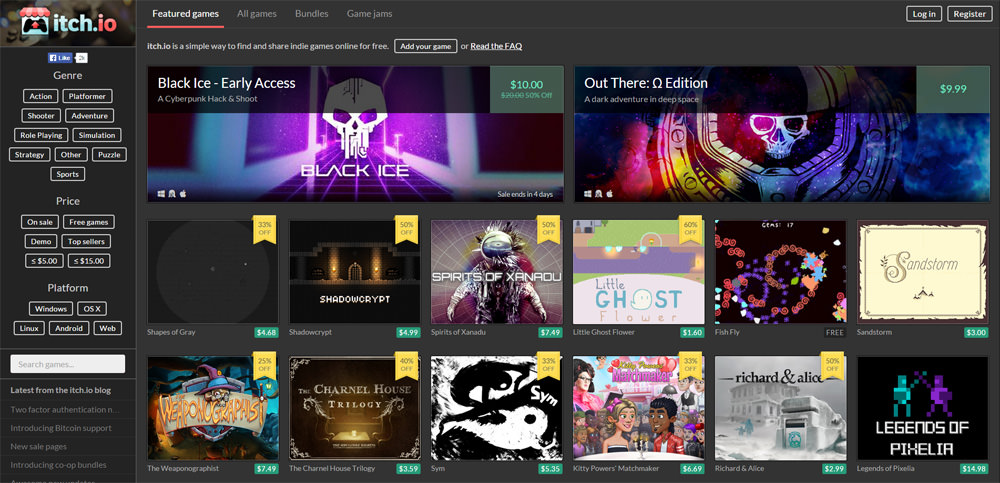Show Top sellers
Screen dimensions: 1000x483
86,241
